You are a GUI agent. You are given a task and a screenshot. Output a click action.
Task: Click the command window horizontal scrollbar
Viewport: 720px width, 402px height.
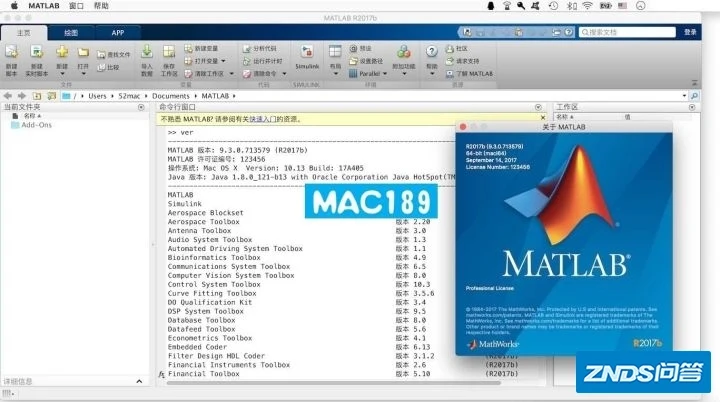[333, 382]
